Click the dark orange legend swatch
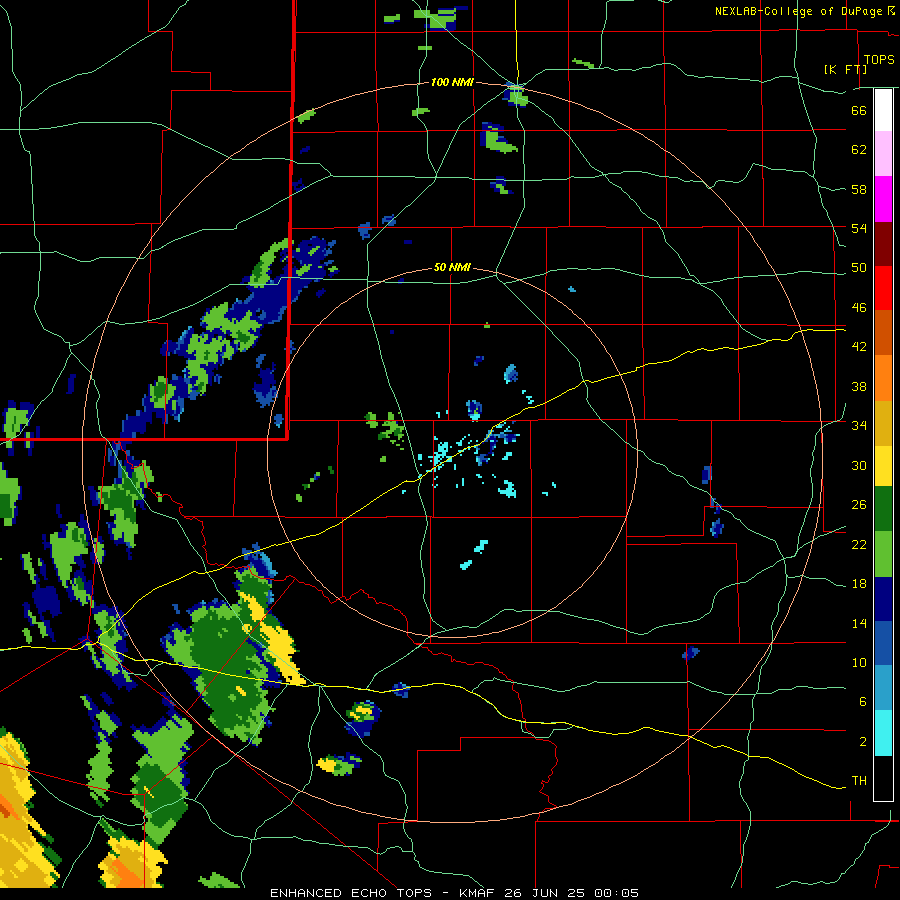900x900 pixels. [883, 332]
